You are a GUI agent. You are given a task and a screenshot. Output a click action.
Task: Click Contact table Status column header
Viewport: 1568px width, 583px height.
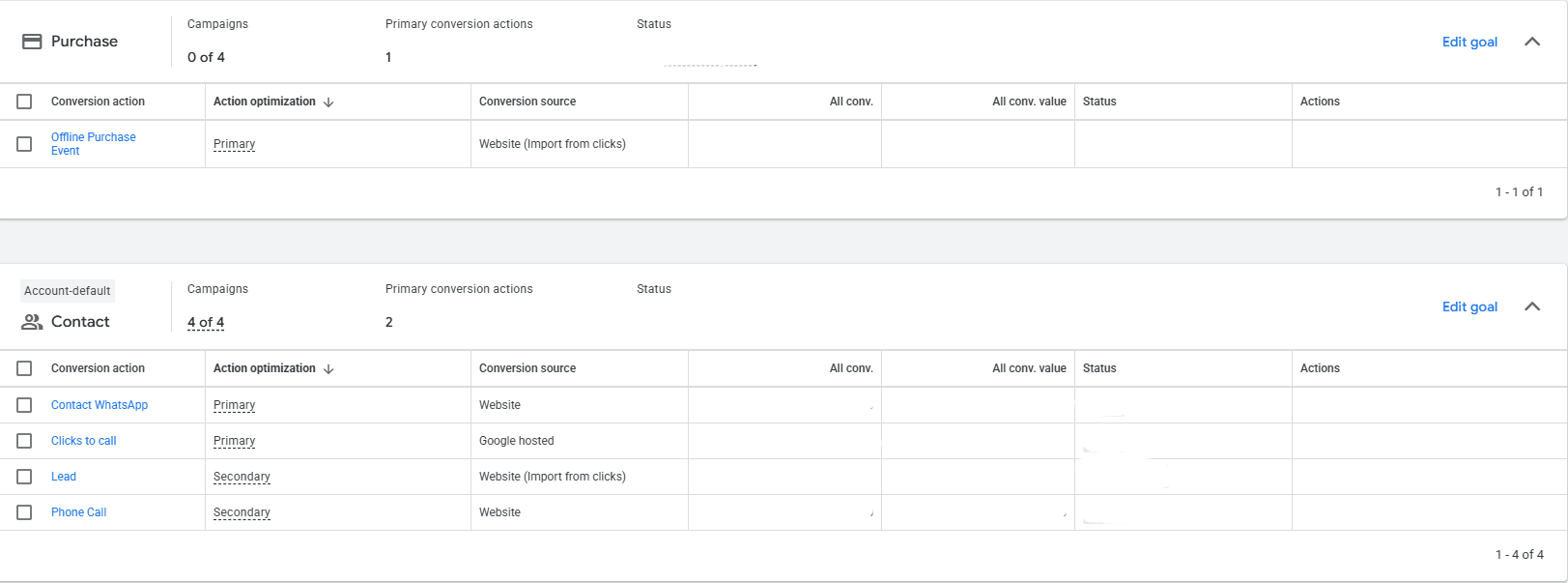click(x=1099, y=368)
